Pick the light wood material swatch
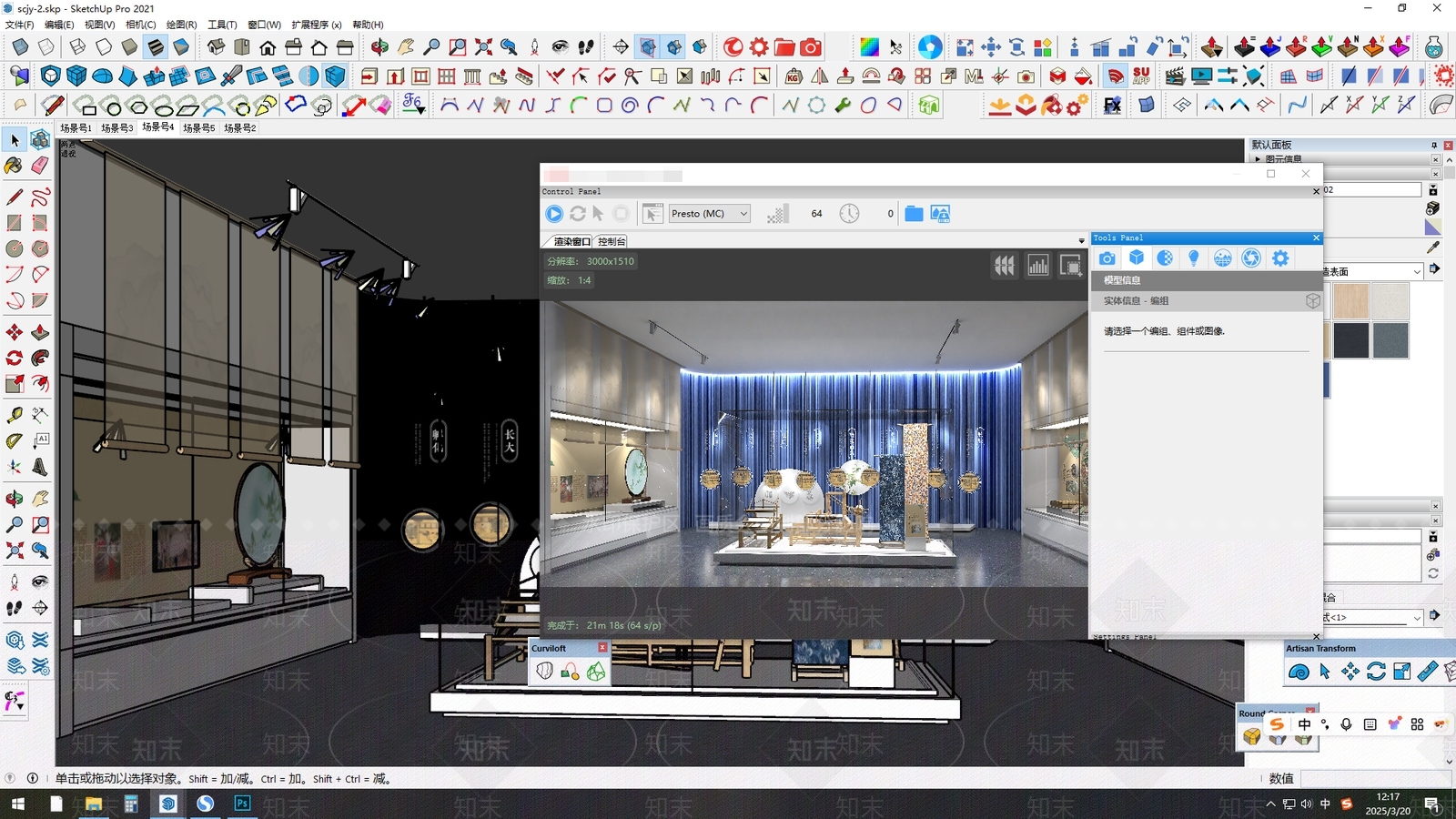The width and height of the screenshot is (1456, 819). [x=1350, y=301]
